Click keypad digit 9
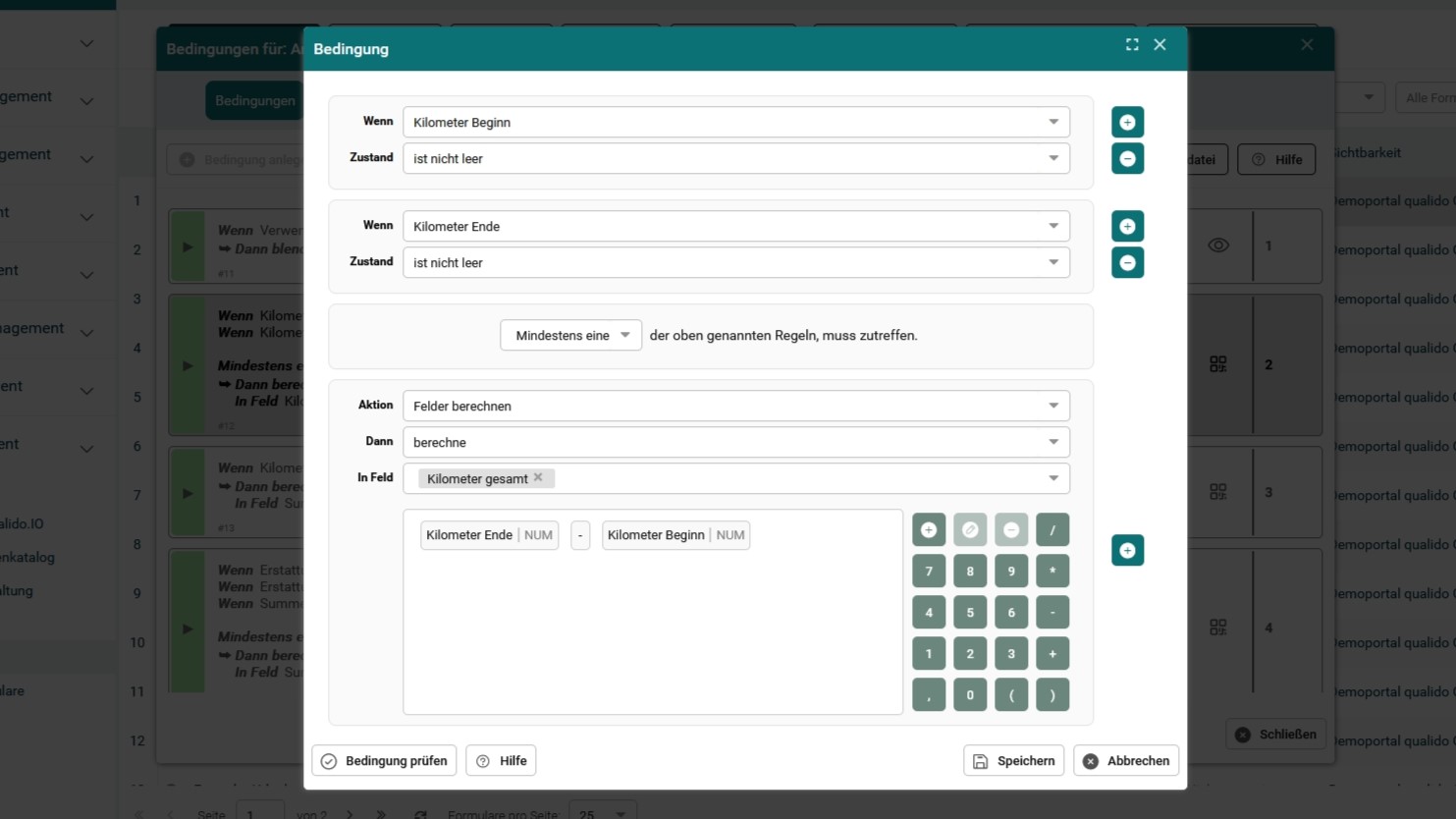The width and height of the screenshot is (1456, 819). pyautogui.click(x=1011, y=571)
